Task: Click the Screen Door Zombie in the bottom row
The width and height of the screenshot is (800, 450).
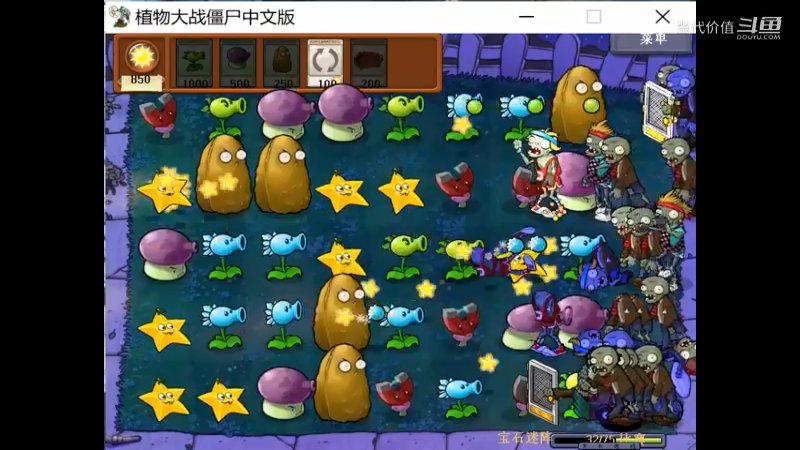Action: pyautogui.click(x=543, y=392)
